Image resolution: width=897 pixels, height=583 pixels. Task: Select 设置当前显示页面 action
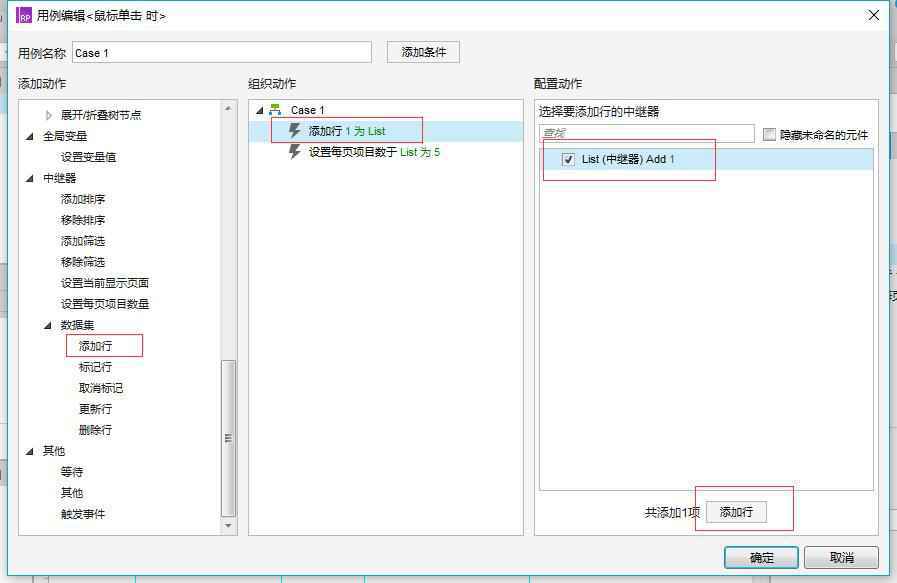tap(105, 283)
